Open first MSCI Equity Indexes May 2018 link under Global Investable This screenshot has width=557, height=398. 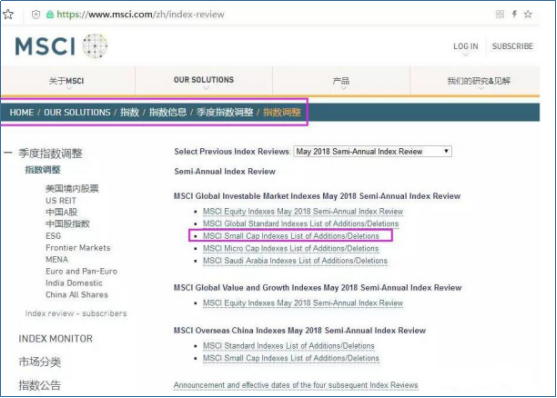[x=303, y=211]
